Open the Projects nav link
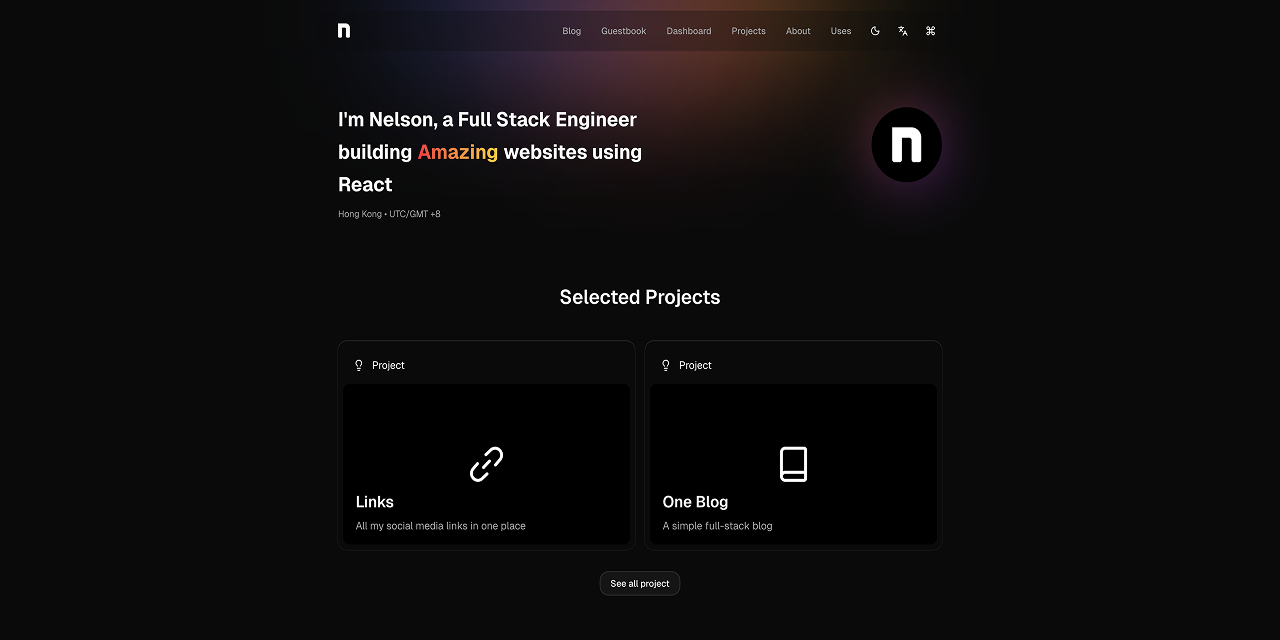This screenshot has width=1280, height=640. pyautogui.click(x=748, y=31)
